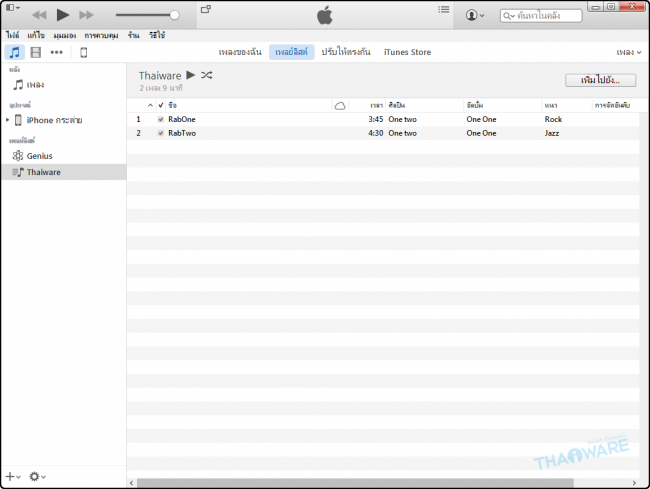The width and height of the screenshot is (650, 489).
Task: Open the ไฟล์ (File) menu
Action: (x=12, y=35)
